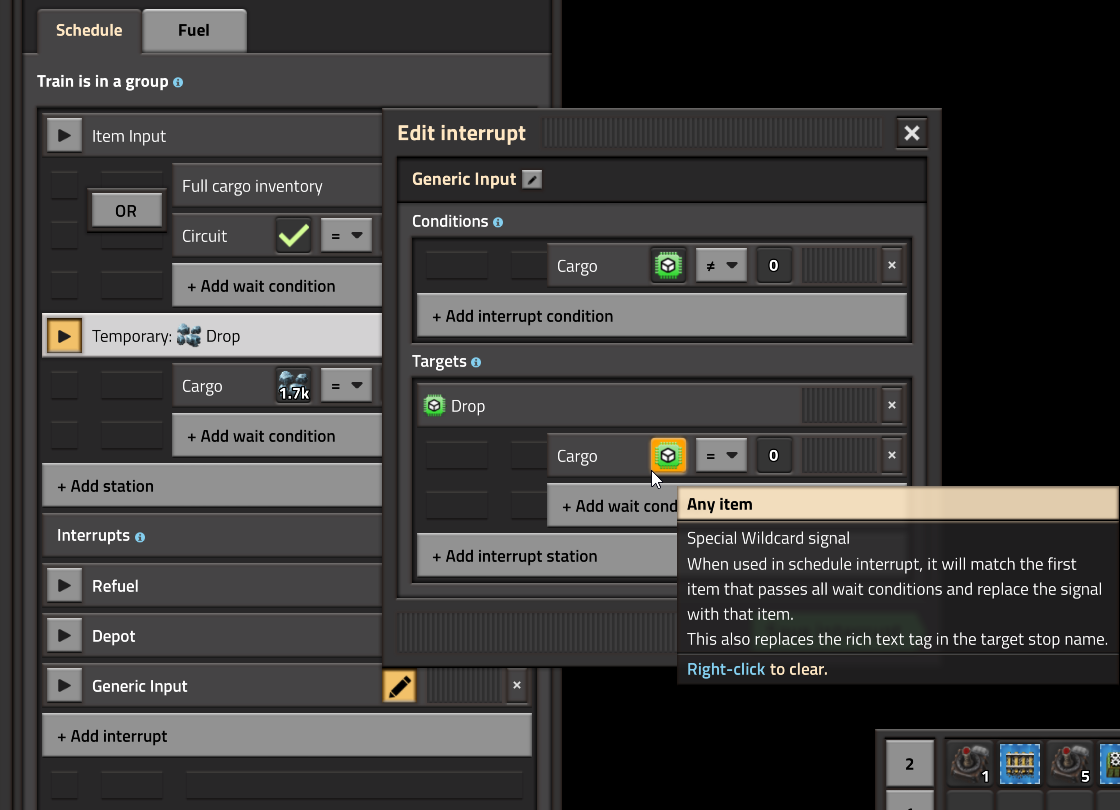Remove the Cargo interrupt condition
The image size is (1120, 810).
[x=892, y=266]
